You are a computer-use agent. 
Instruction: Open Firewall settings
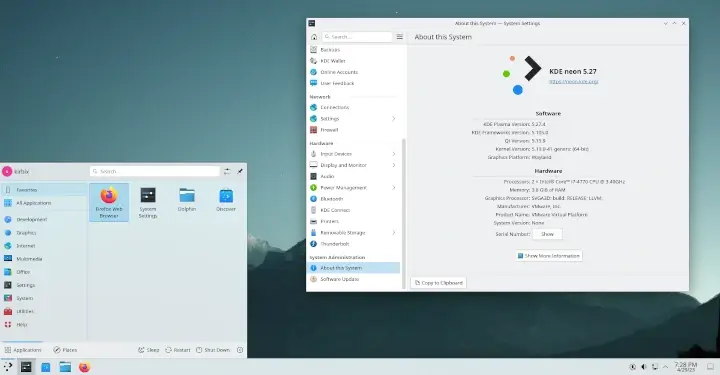point(354,130)
